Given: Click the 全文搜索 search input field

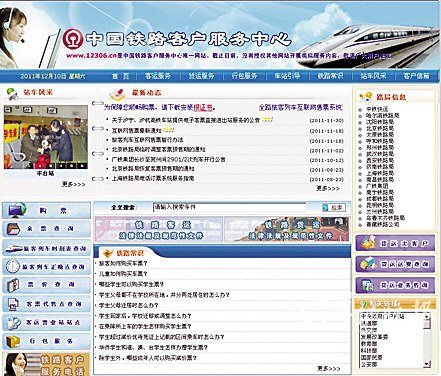Looking at the screenshot, I should (x=229, y=207).
